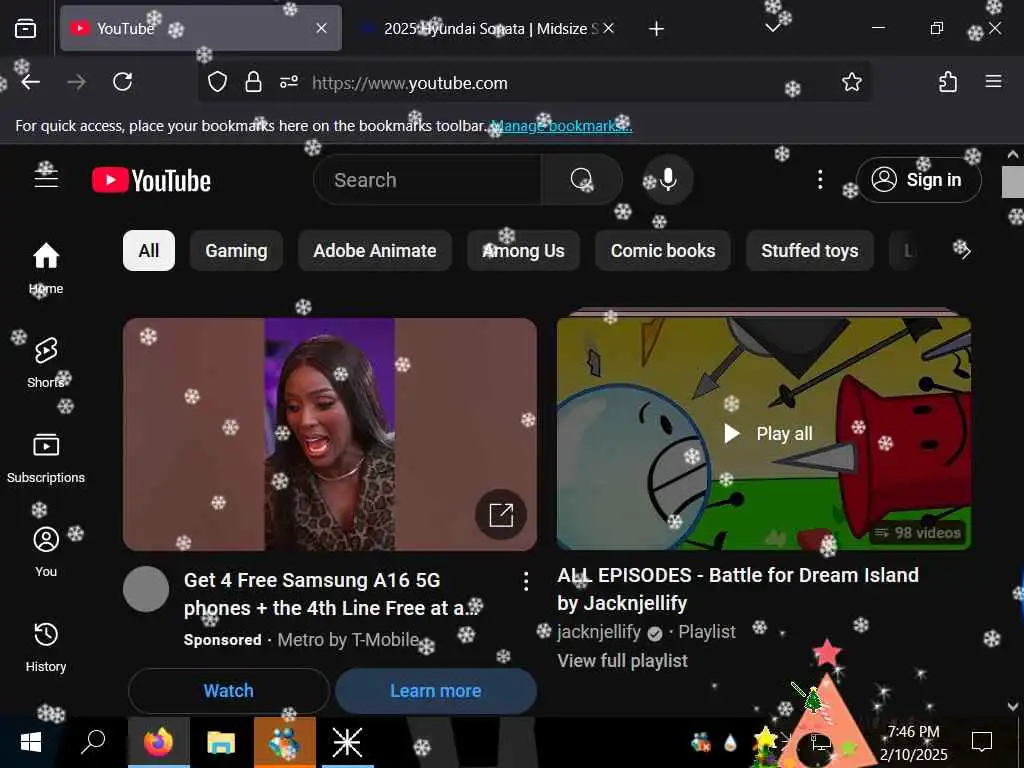The width and height of the screenshot is (1024, 768).
Task: Click the Firefox taskbar icon
Action: (159, 742)
